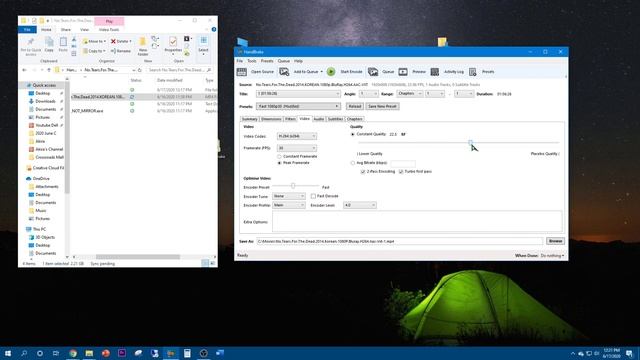Open the Encoder Profile dropdown
The image size is (640, 360).
[x=289, y=205]
